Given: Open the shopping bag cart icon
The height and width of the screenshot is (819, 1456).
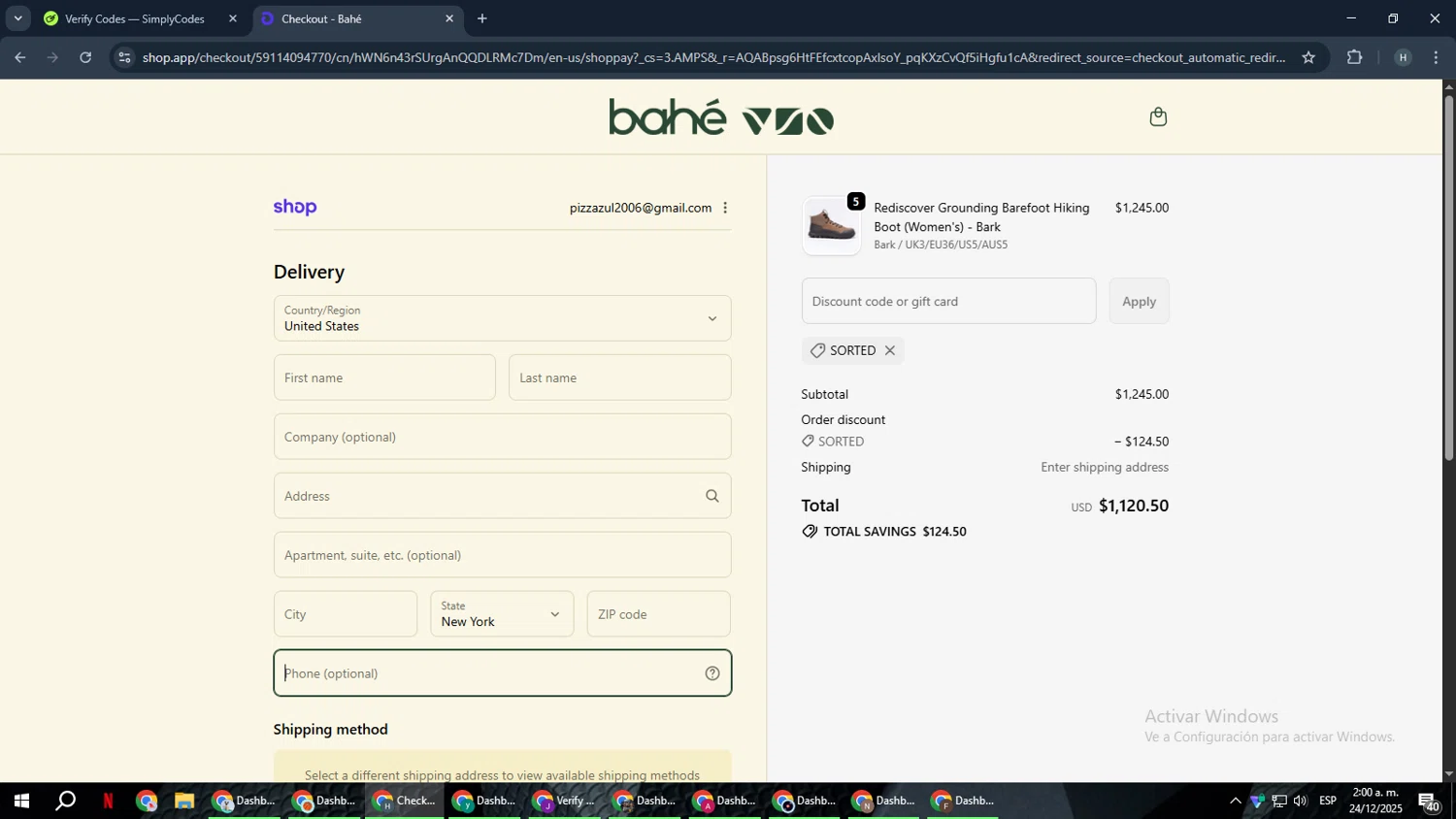Looking at the screenshot, I should click(x=1157, y=117).
